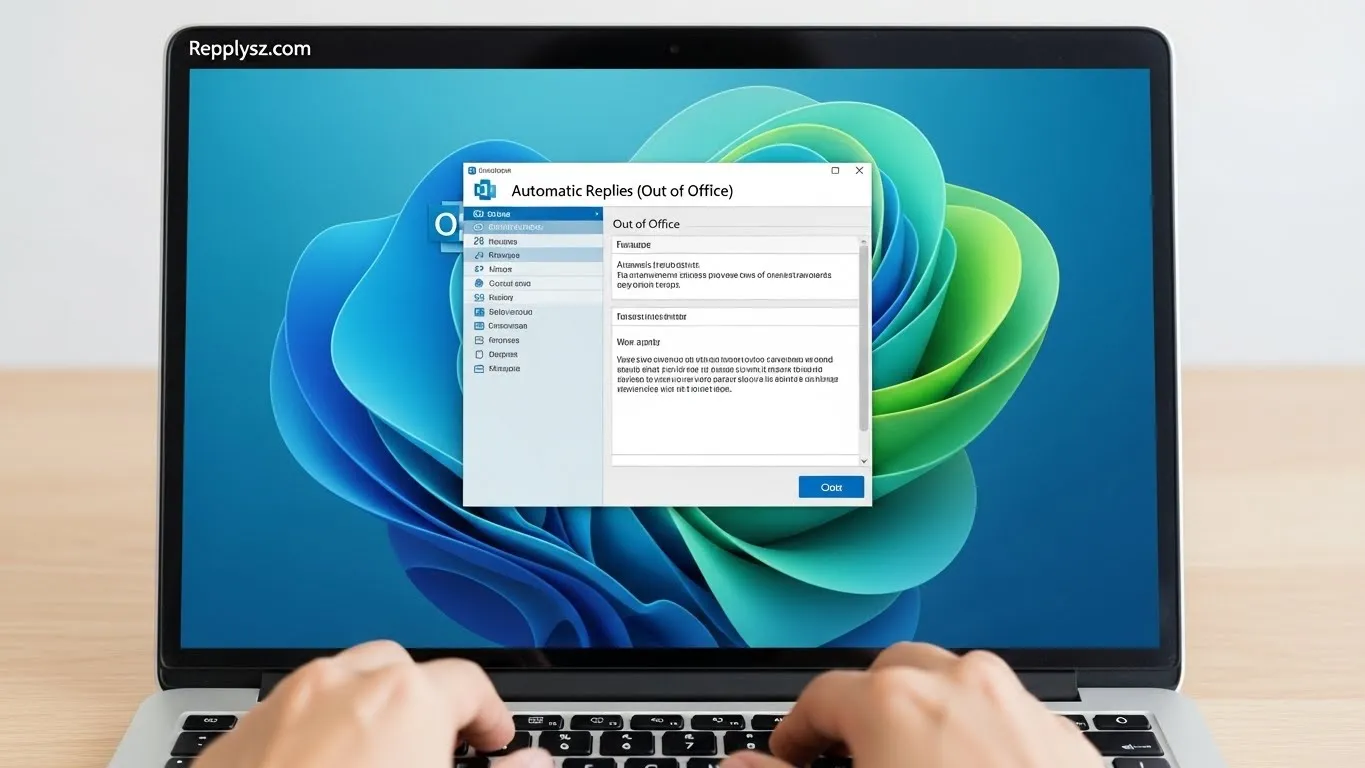Image resolution: width=1365 pixels, height=768 pixels.
Task: Click the Repplysz.com watermark text
Action: [248, 47]
